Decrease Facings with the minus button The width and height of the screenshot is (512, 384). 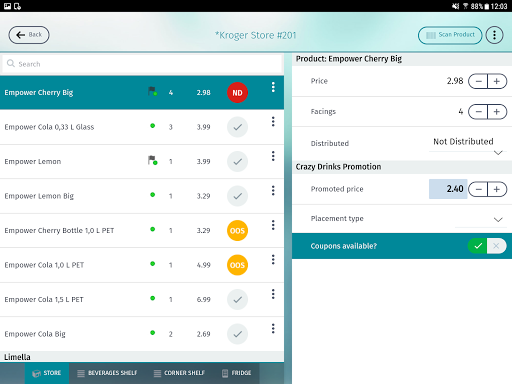[478, 112]
